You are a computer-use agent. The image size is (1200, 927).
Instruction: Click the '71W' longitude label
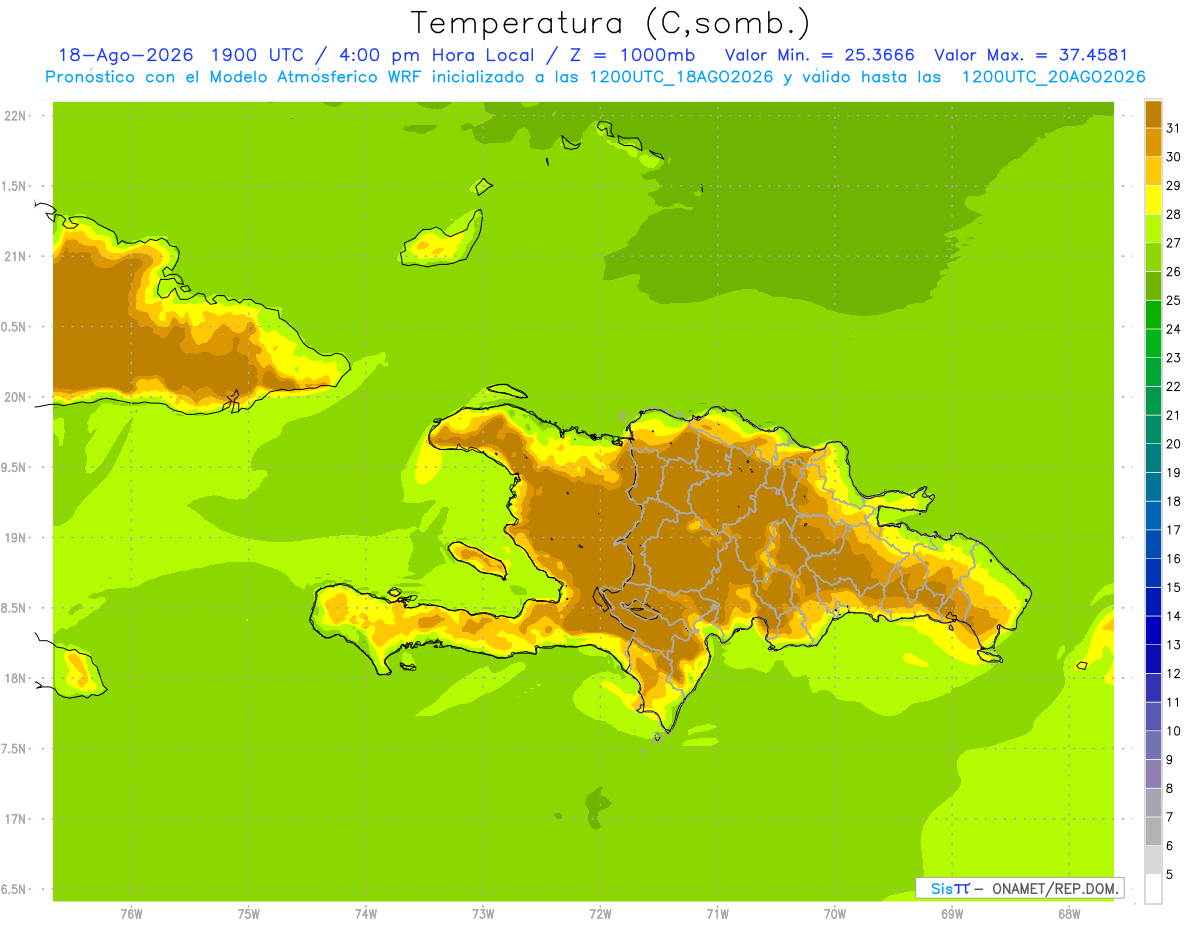(717, 914)
